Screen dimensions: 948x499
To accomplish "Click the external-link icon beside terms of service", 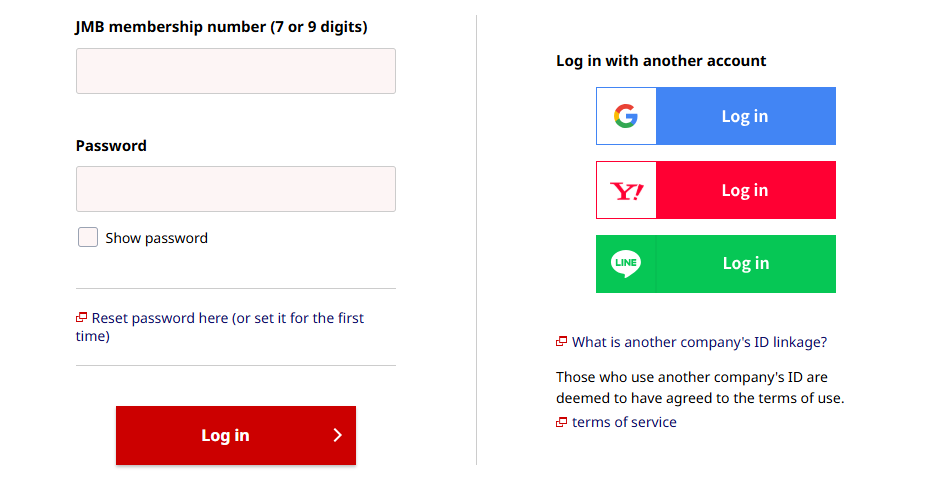I will pos(562,422).
